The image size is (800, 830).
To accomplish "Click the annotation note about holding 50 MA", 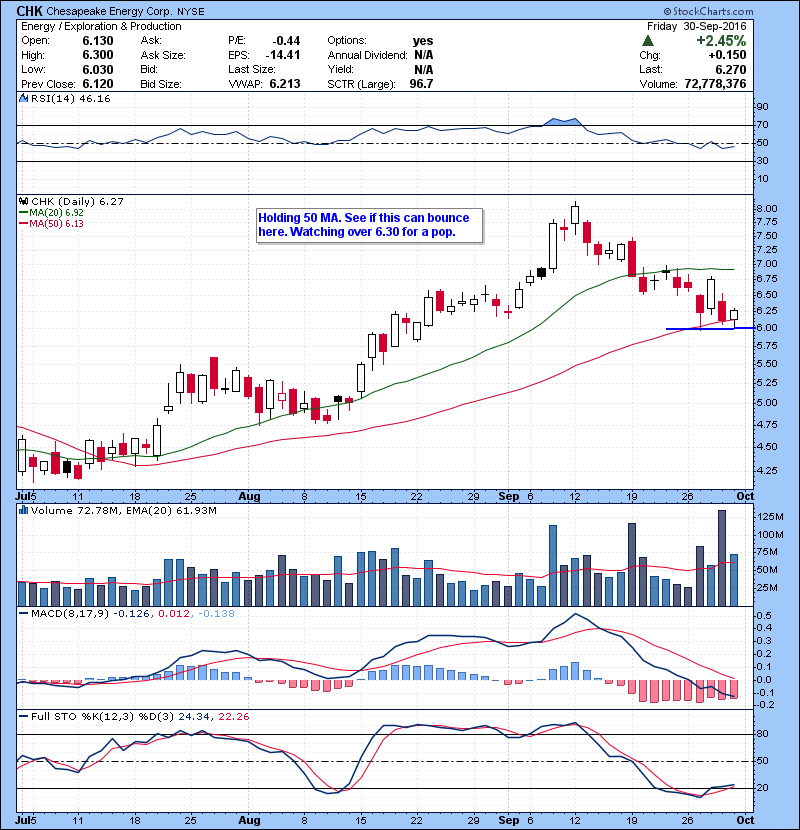I will 369,224.
